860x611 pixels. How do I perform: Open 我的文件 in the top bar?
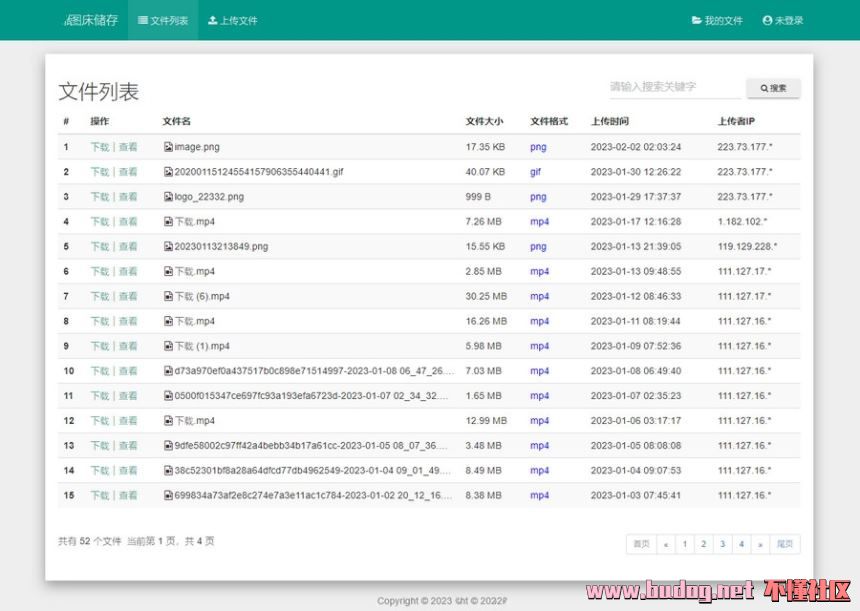click(x=717, y=20)
